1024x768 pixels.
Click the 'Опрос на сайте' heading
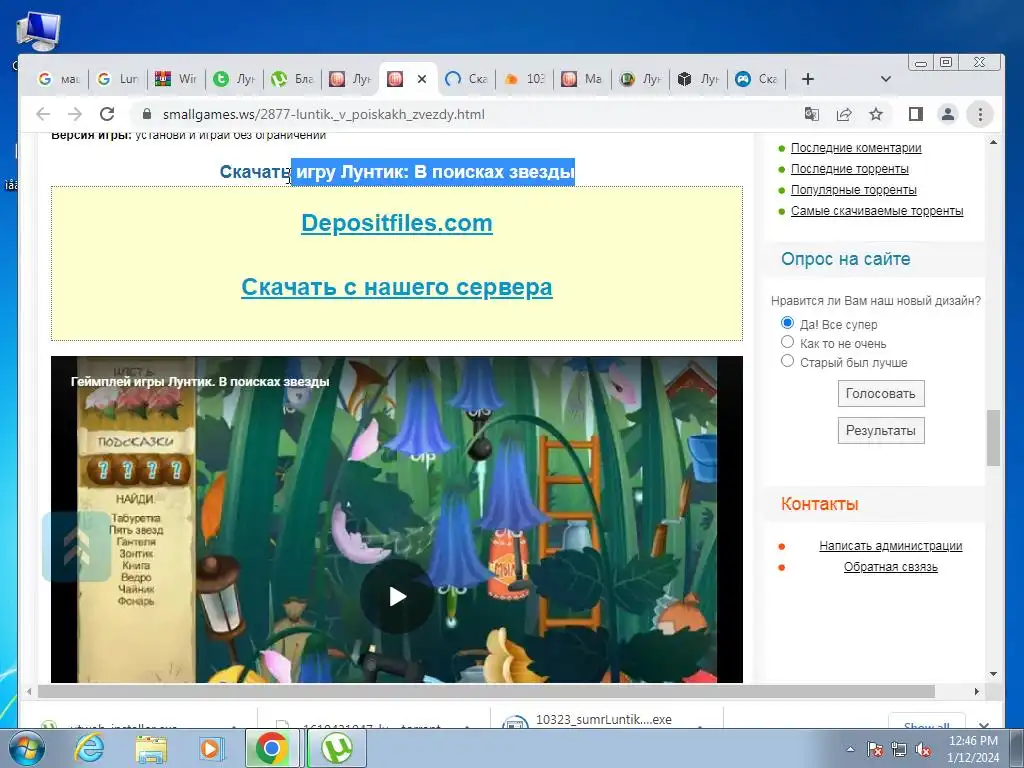(x=845, y=259)
